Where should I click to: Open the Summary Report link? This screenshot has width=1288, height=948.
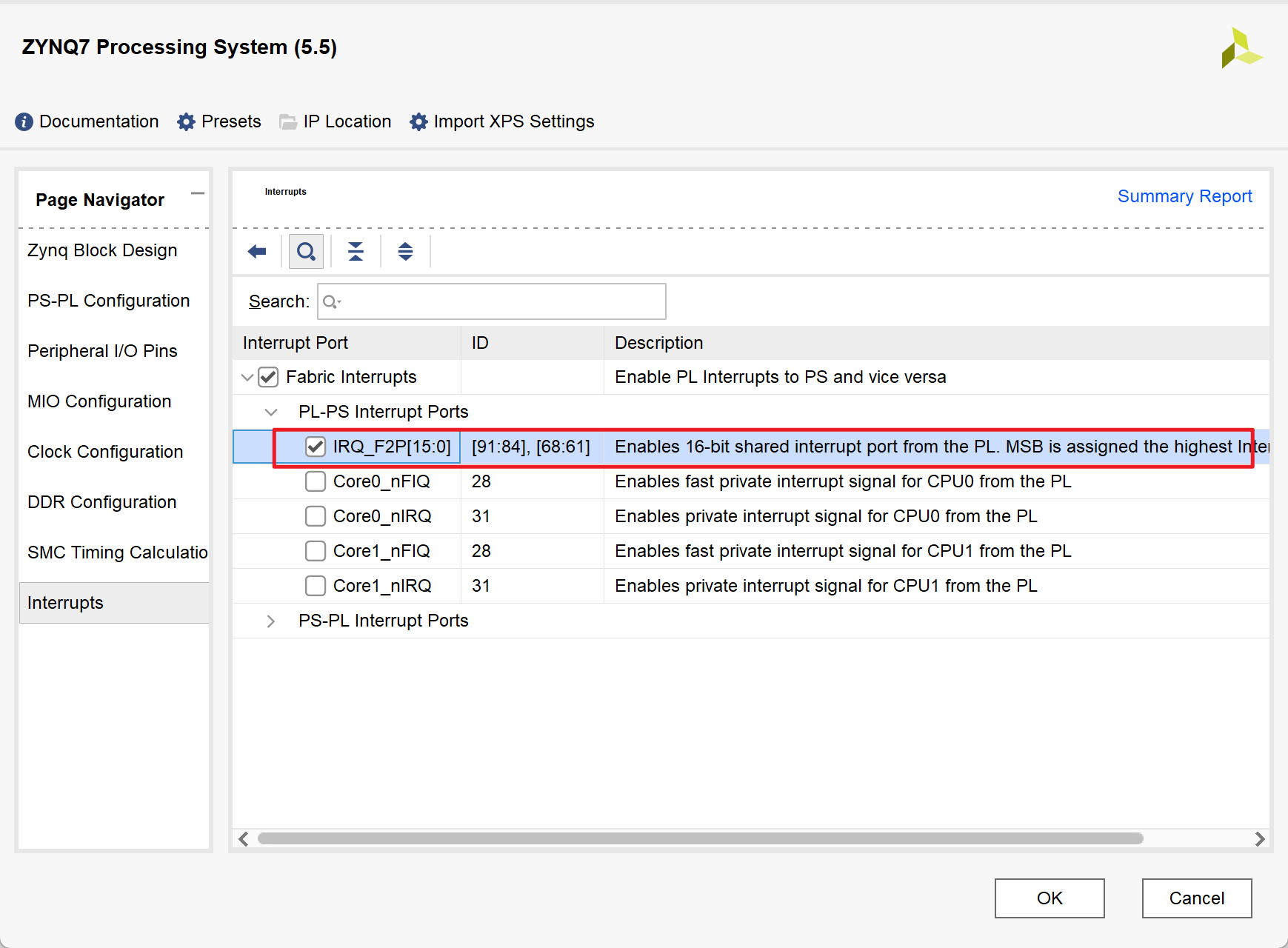point(1184,196)
